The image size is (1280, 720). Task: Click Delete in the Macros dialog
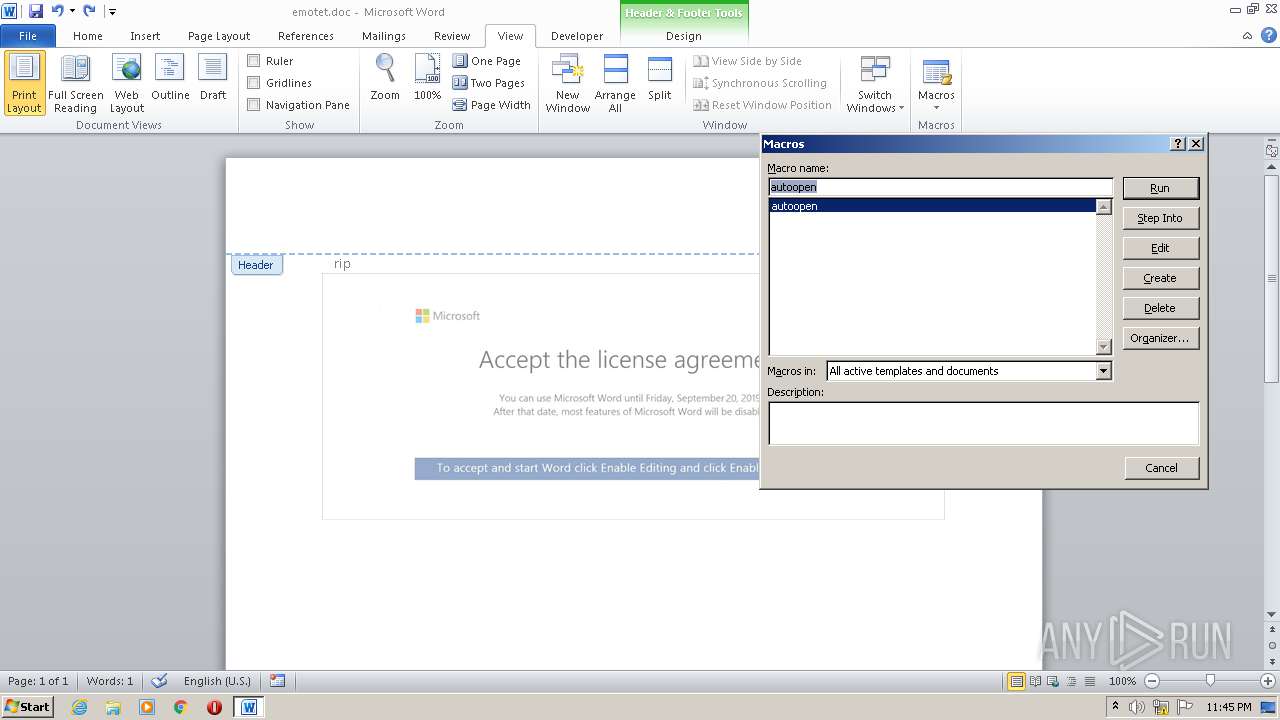coord(1160,308)
